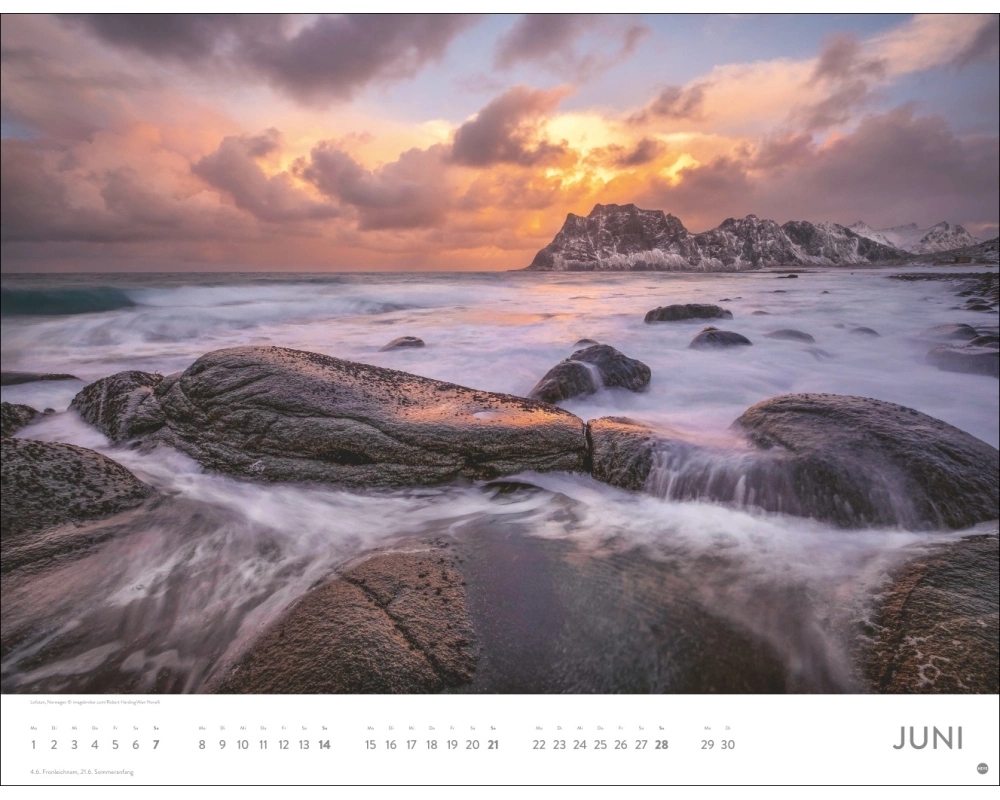Select bold Sunday date 7
Screen dimensions: 1000x800
(x=156, y=745)
